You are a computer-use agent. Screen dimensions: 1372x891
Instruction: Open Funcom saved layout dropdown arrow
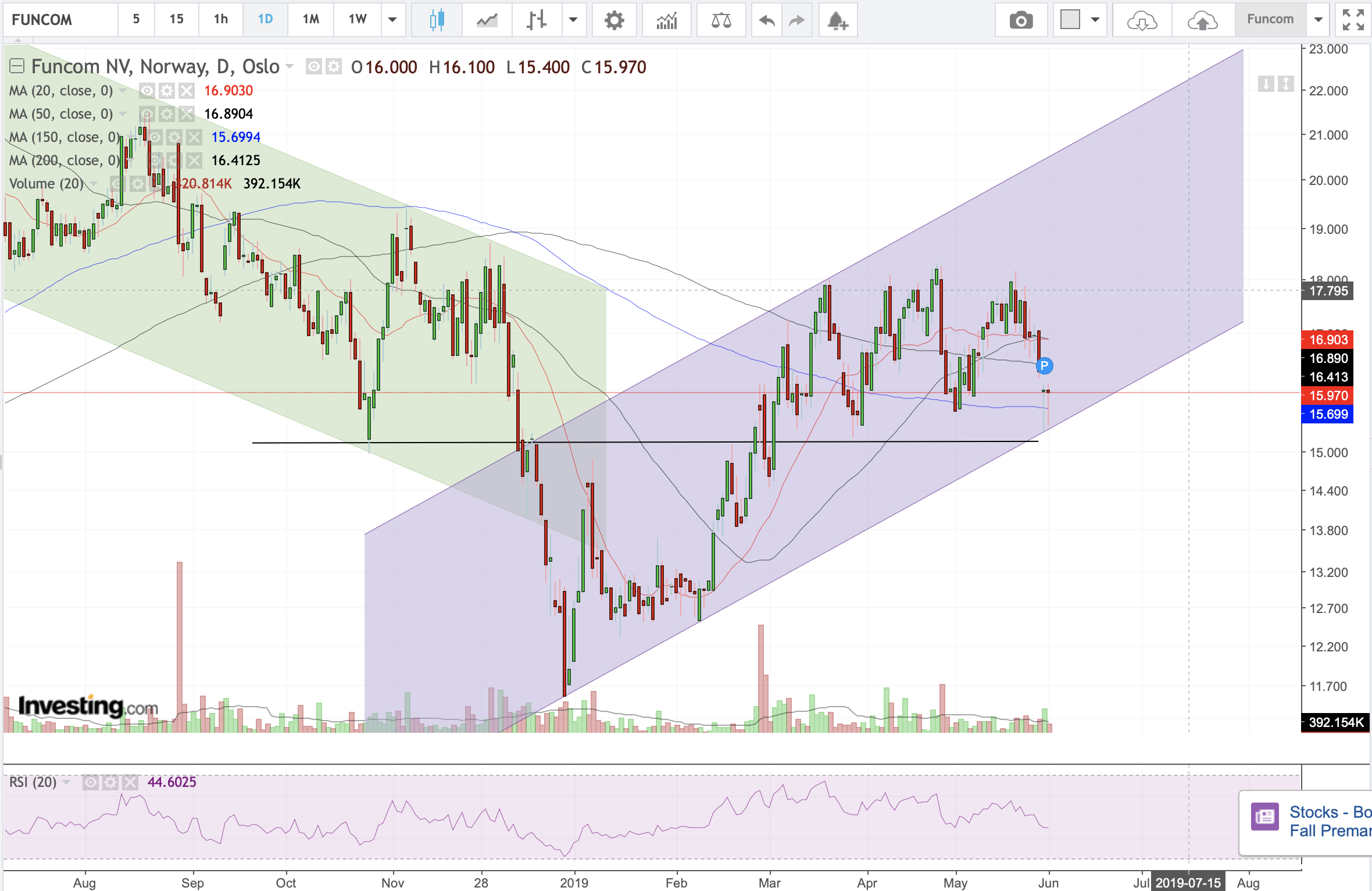pos(1319,20)
